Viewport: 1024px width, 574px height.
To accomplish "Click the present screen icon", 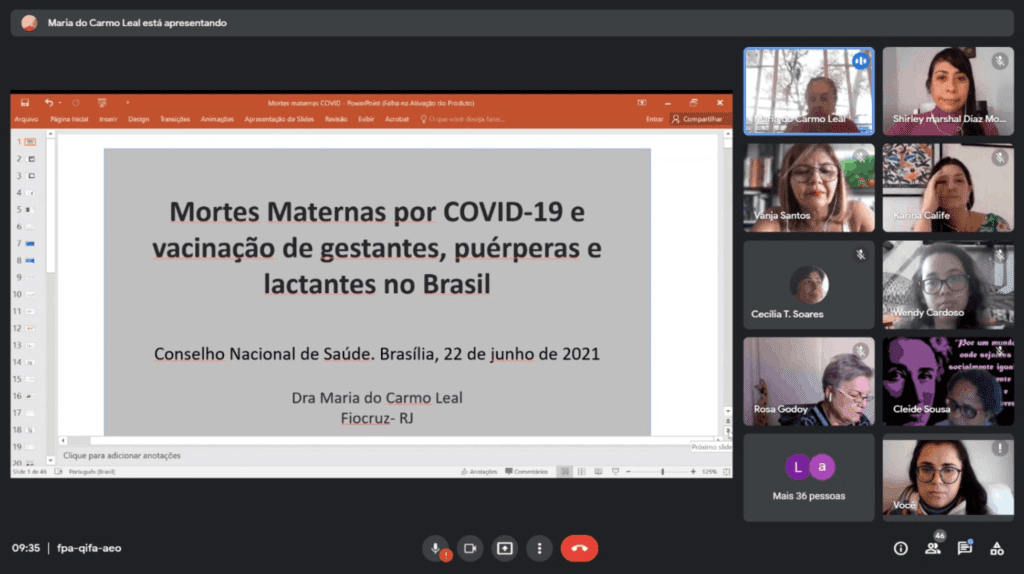I will click(x=505, y=548).
